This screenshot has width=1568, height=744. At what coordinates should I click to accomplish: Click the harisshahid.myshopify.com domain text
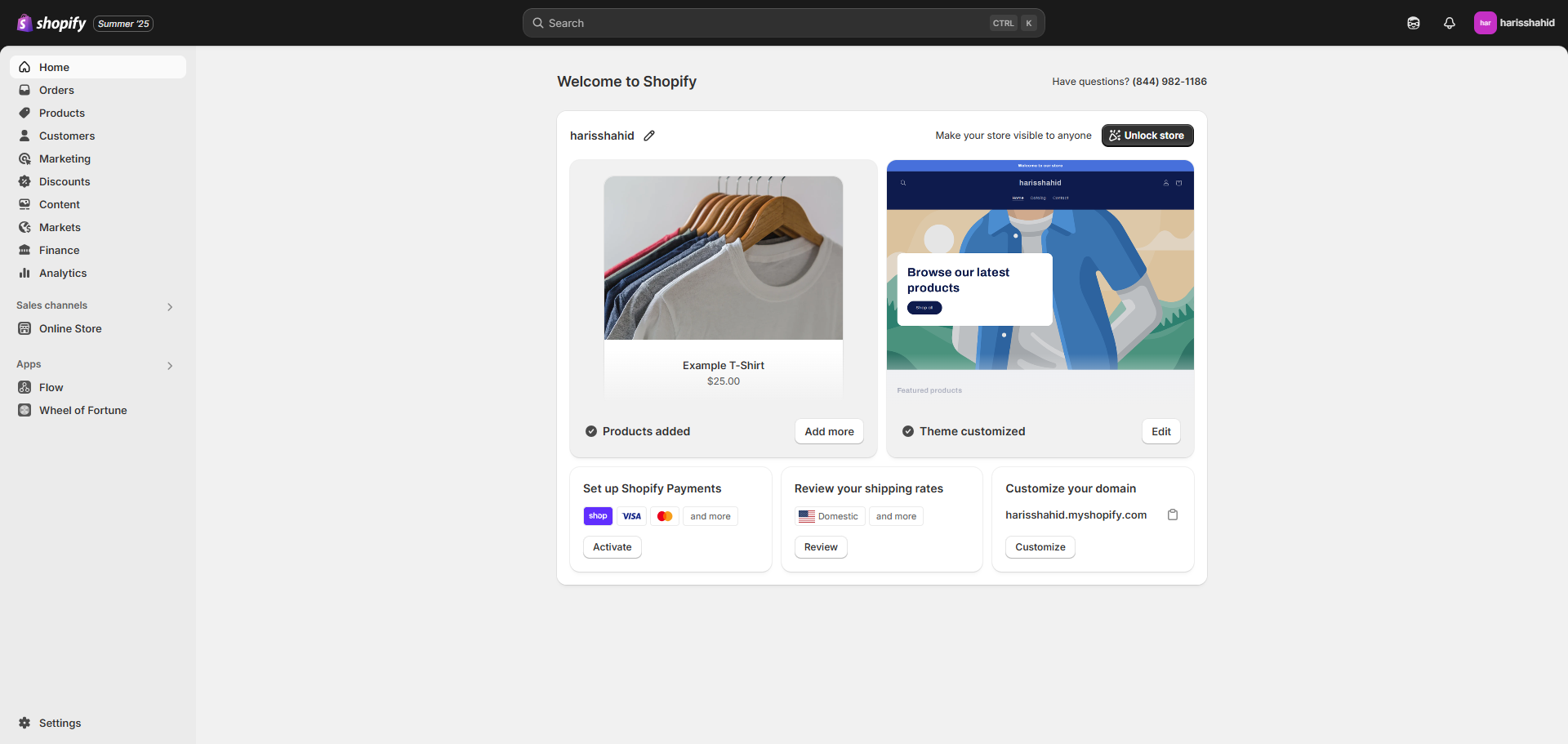coord(1076,515)
